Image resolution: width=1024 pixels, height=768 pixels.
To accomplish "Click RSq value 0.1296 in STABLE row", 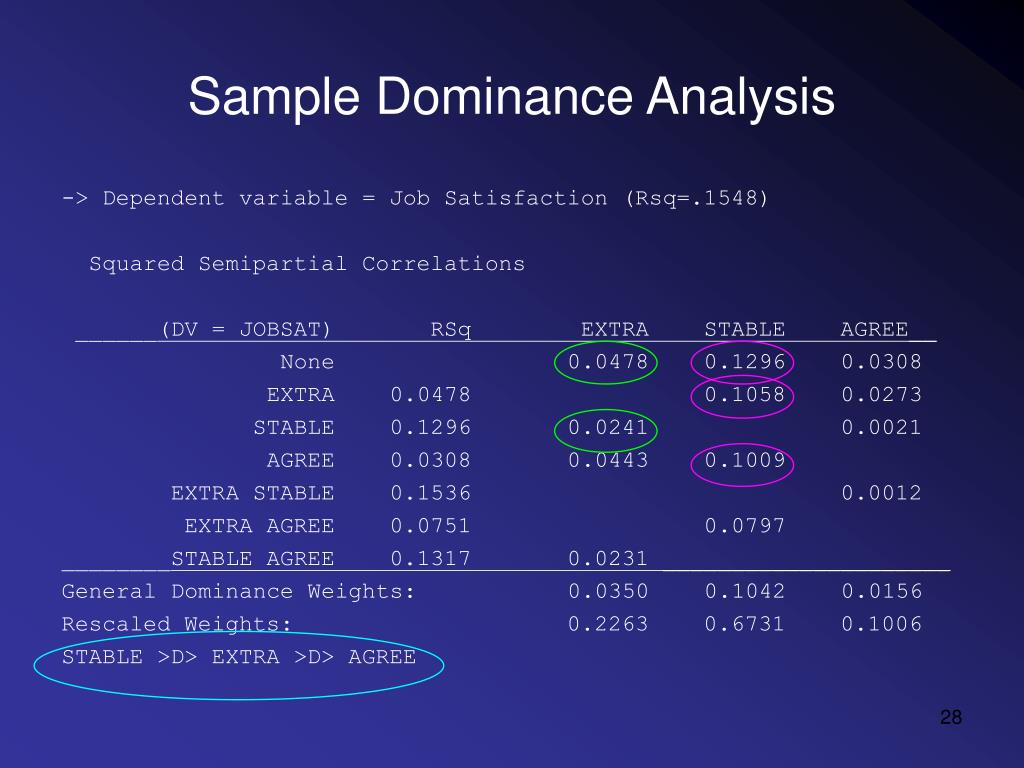I will point(430,427).
